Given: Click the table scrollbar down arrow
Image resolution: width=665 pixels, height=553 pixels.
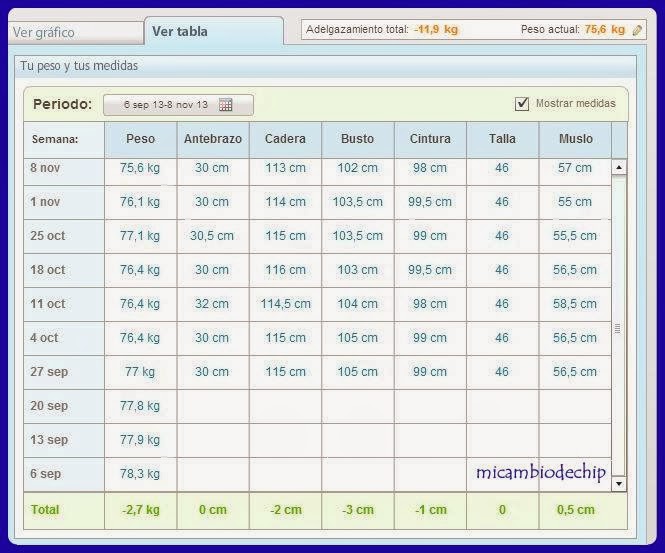Looking at the screenshot, I should point(619,483).
